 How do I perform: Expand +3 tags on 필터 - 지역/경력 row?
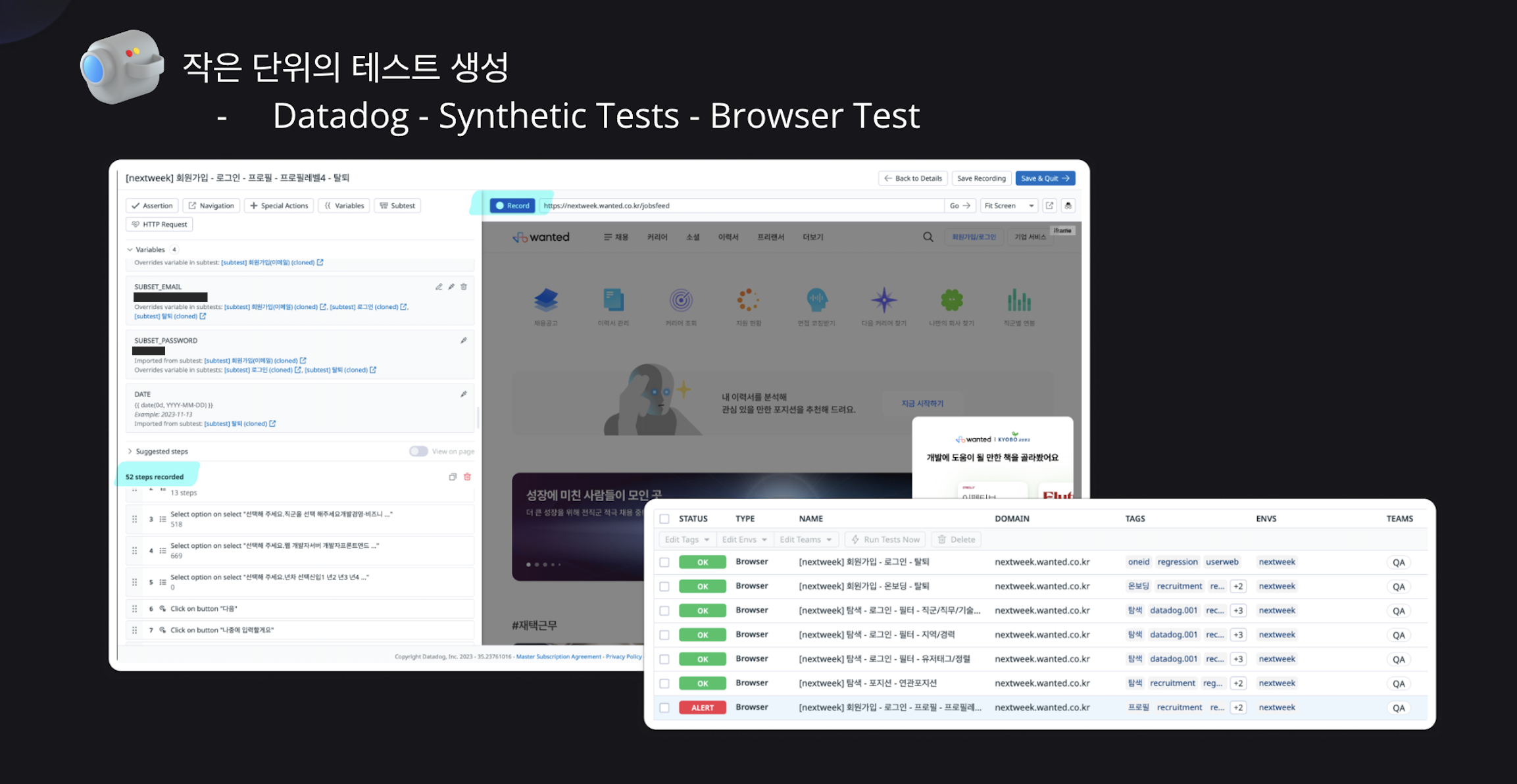[x=1238, y=635]
